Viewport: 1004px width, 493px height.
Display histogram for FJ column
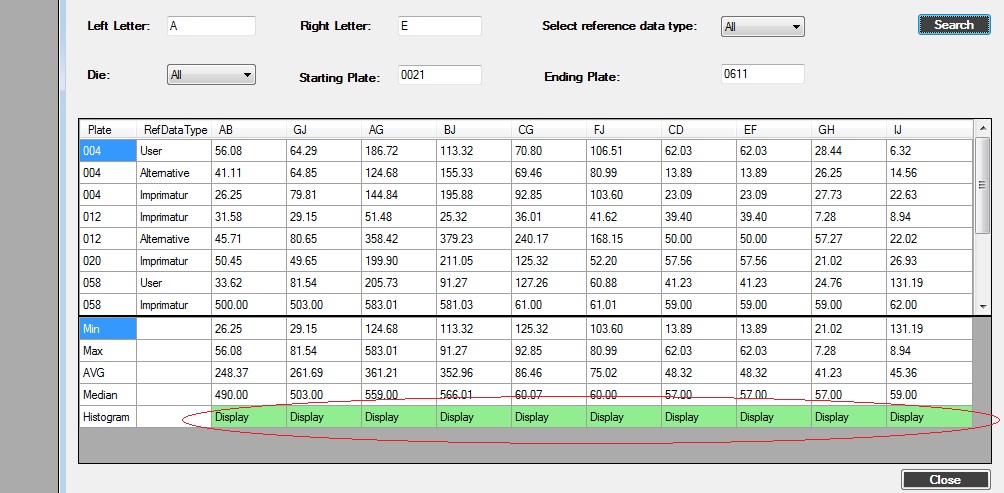click(x=624, y=417)
